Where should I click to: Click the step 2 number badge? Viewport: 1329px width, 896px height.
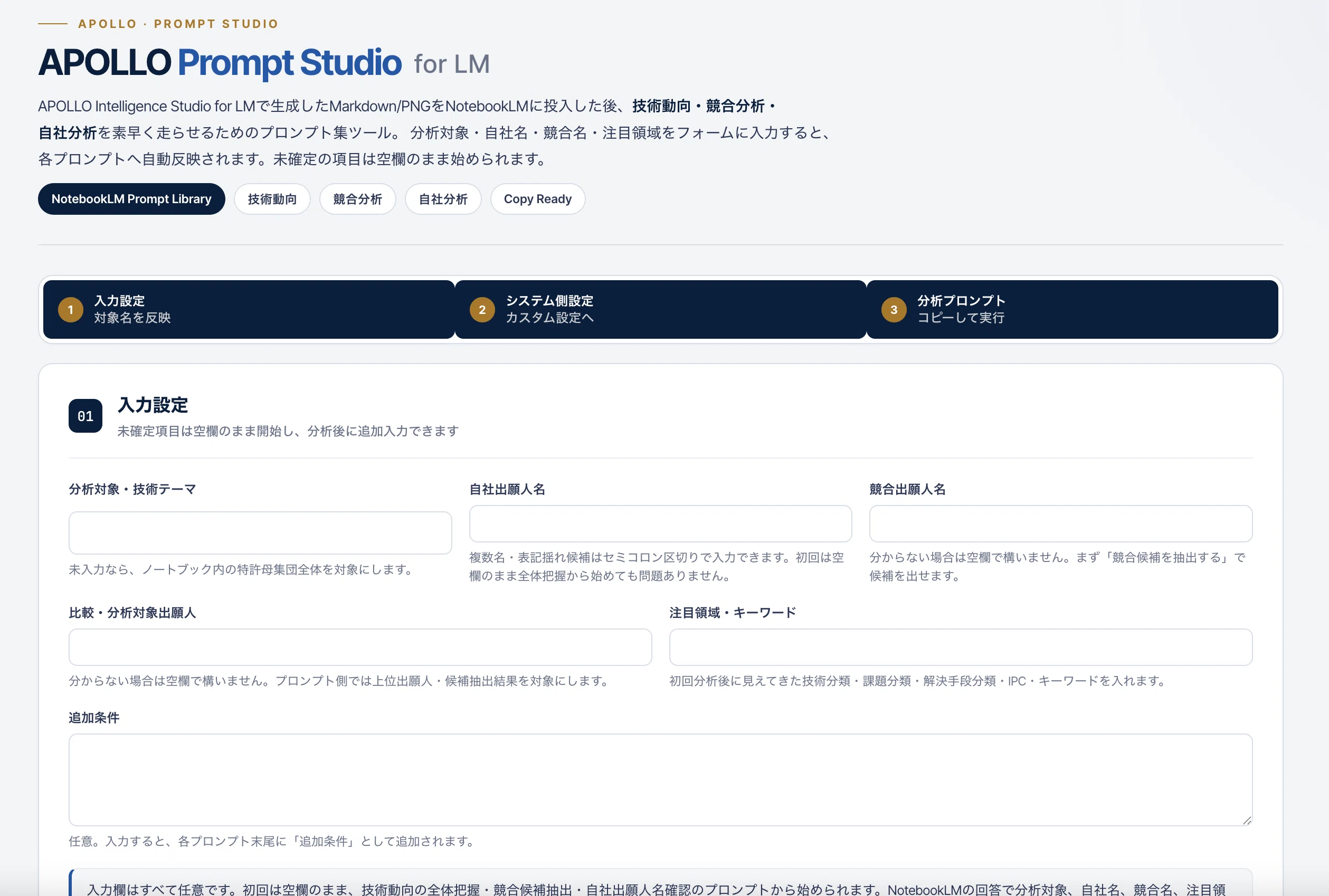[x=482, y=310]
